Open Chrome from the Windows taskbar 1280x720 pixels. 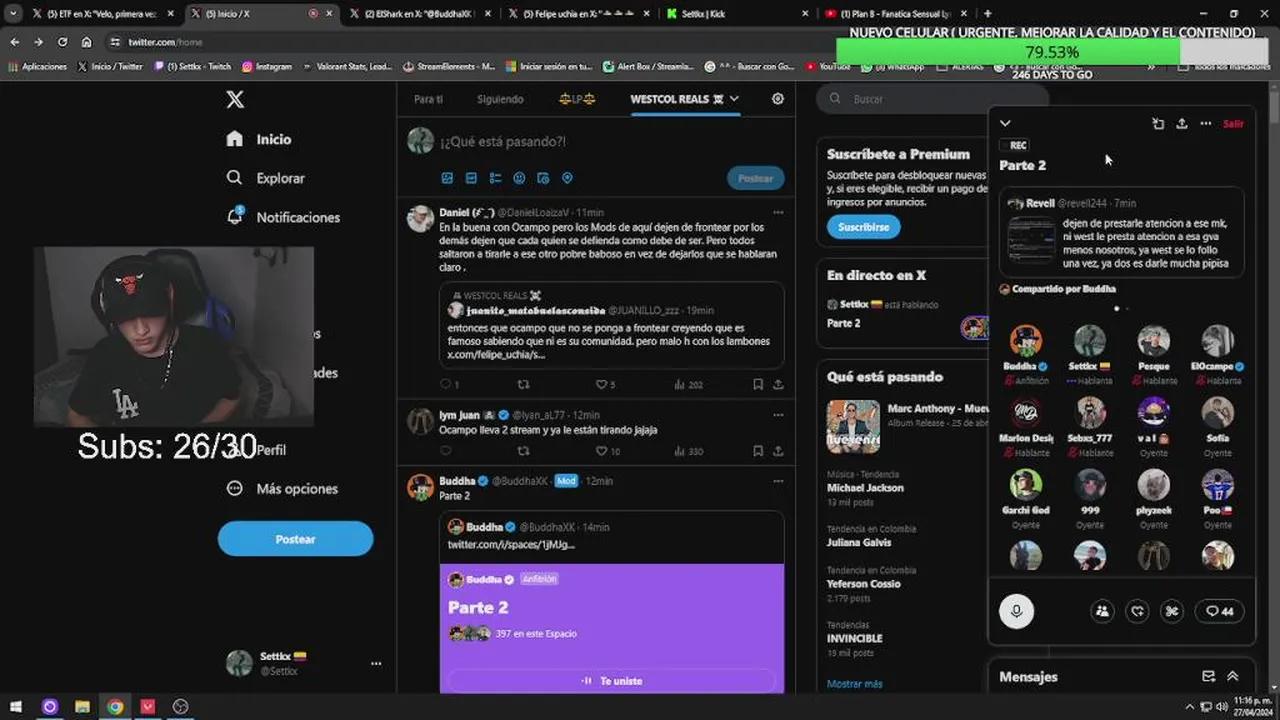click(115, 706)
